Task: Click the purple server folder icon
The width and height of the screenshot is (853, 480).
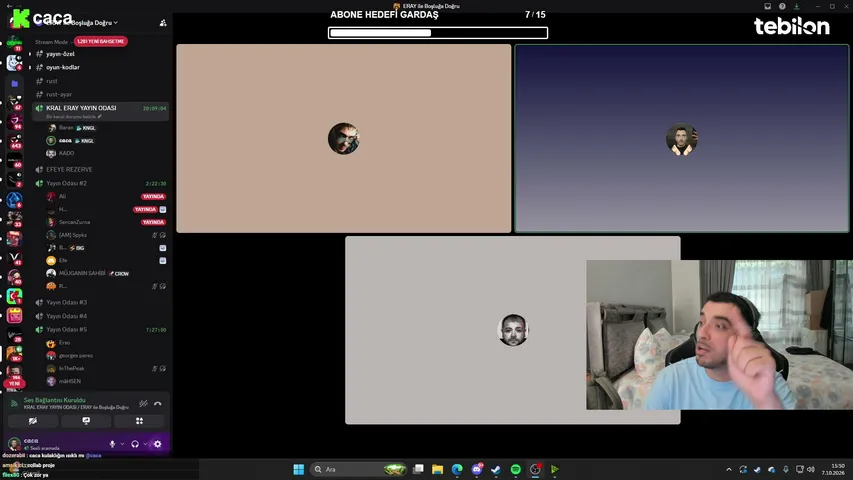Action: tap(15, 84)
